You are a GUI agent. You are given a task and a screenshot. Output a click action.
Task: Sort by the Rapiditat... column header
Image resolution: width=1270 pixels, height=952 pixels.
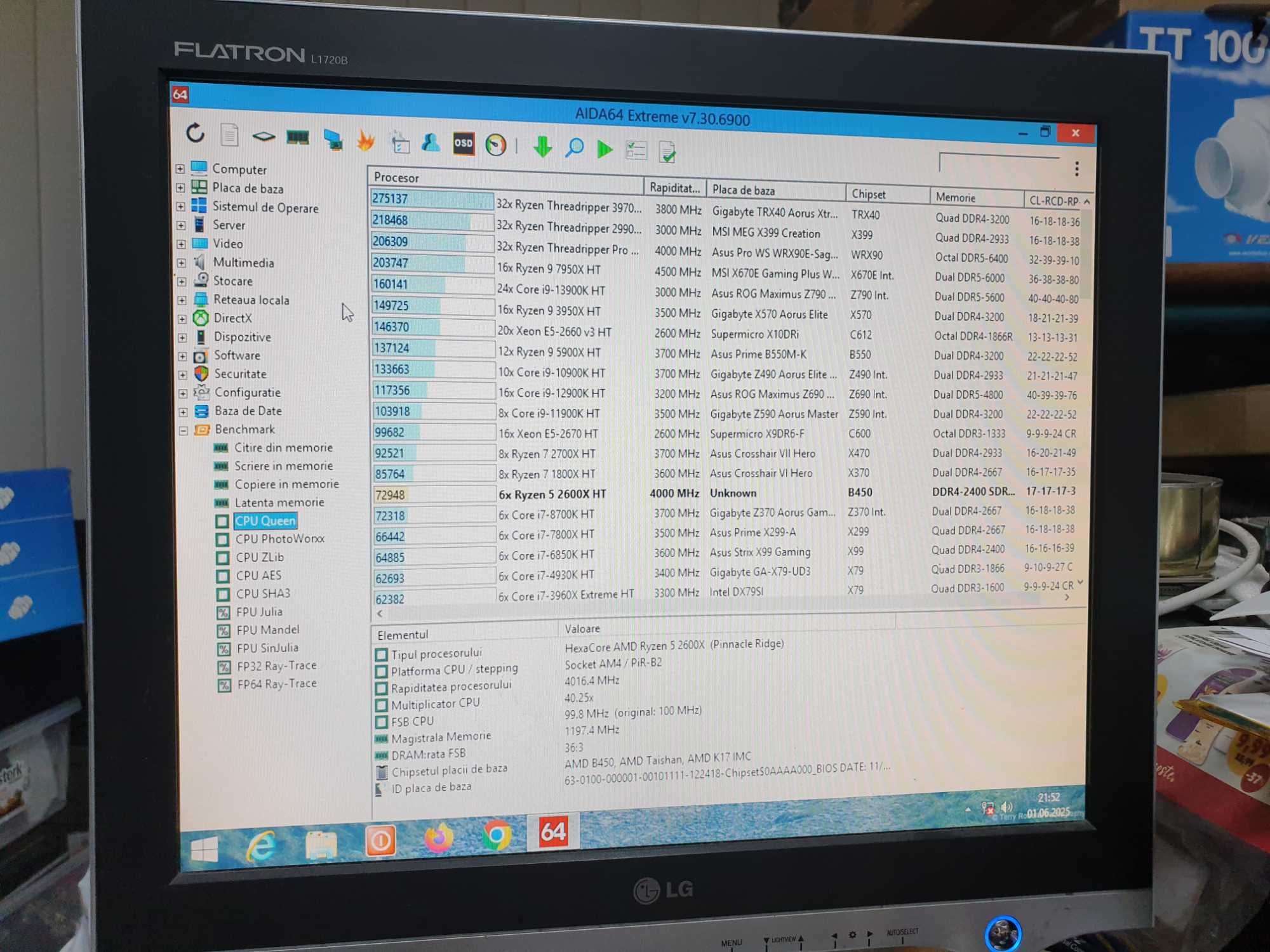pyautogui.click(x=675, y=187)
